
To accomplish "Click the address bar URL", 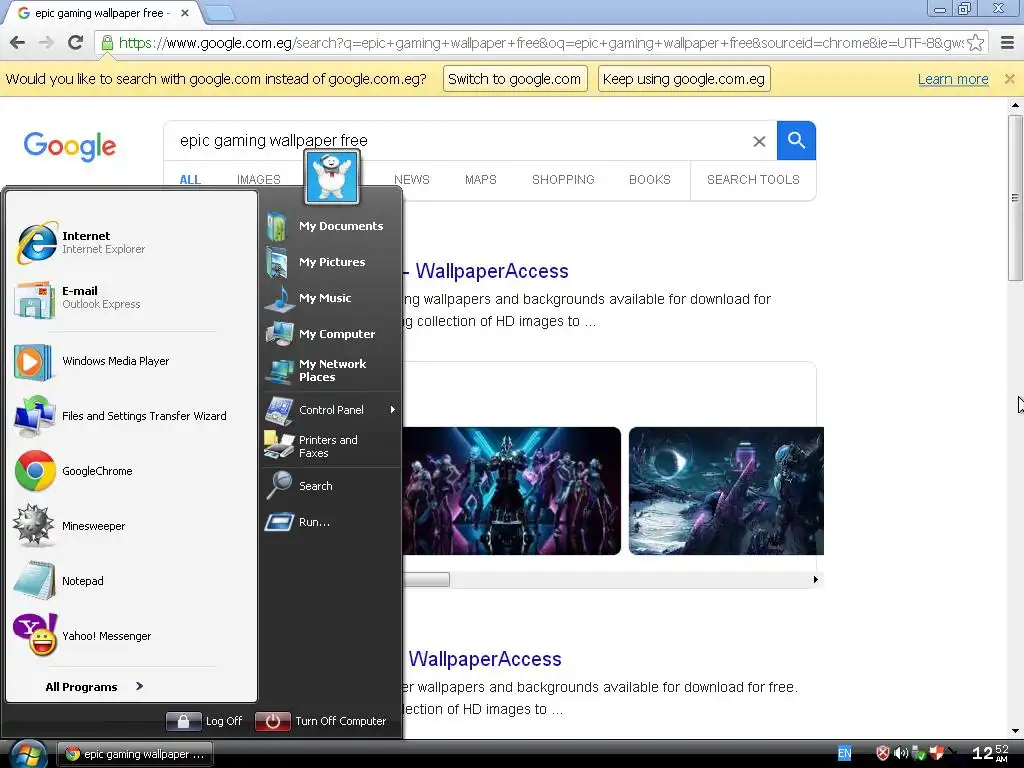I will pos(541,43).
